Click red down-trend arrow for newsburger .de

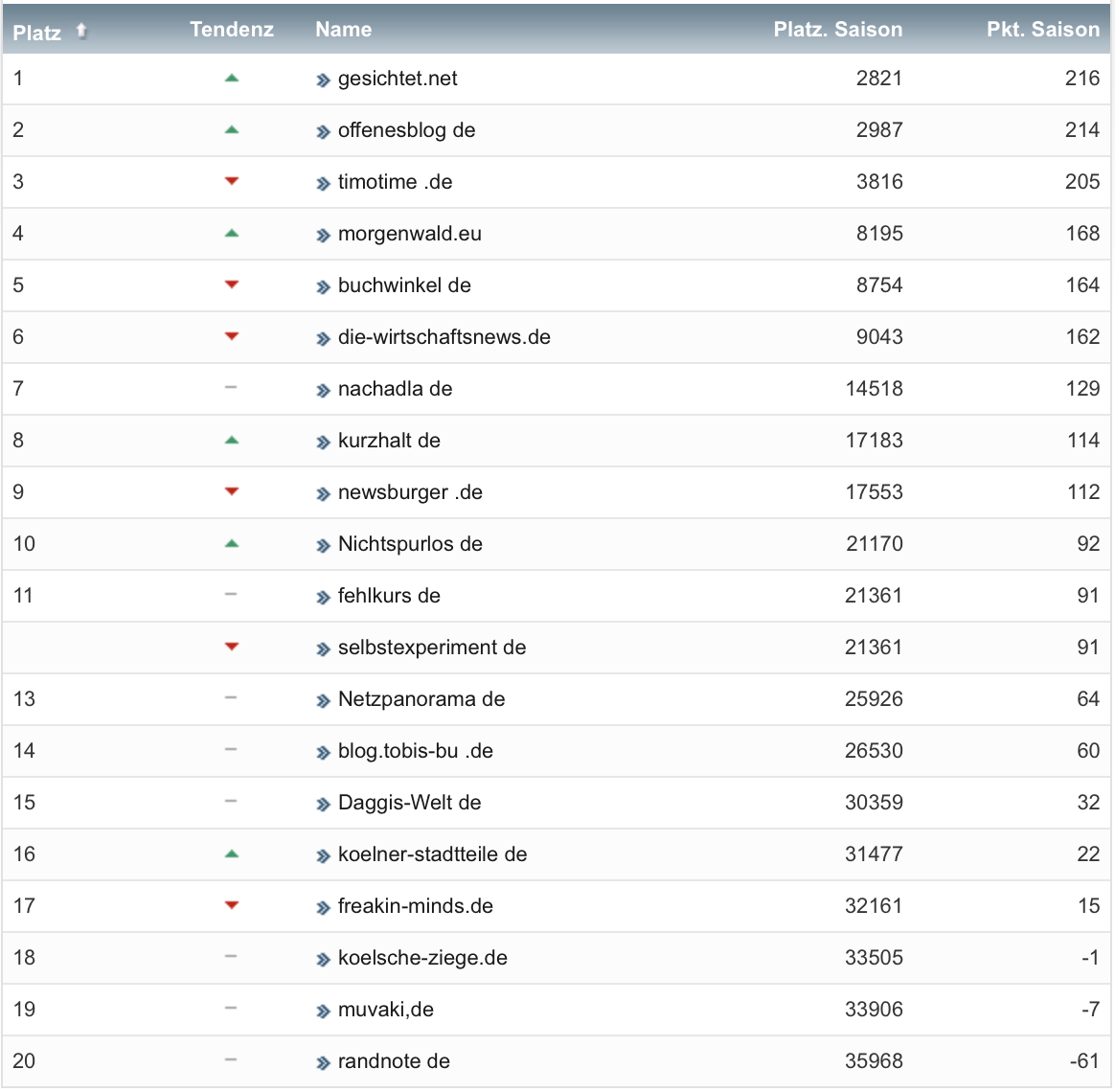coord(231,491)
